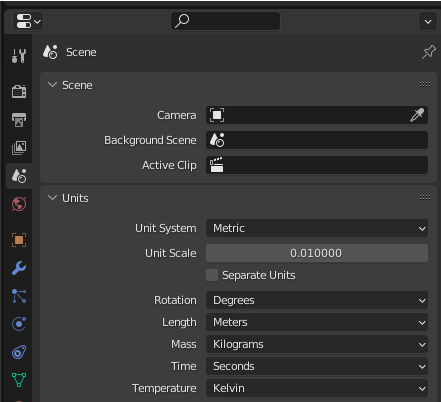Open the World properties tab
The width and height of the screenshot is (441, 402).
tap(19, 204)
